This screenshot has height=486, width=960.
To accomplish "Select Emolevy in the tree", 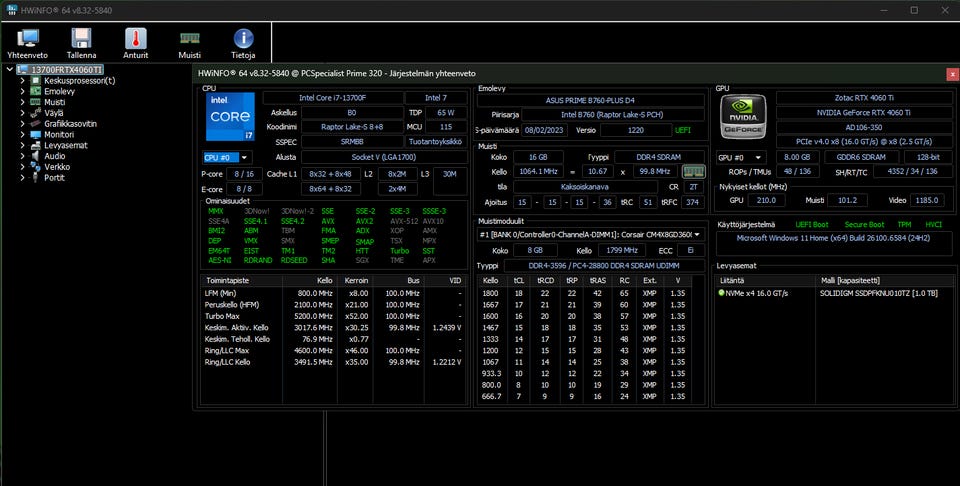I will [59, 91].
